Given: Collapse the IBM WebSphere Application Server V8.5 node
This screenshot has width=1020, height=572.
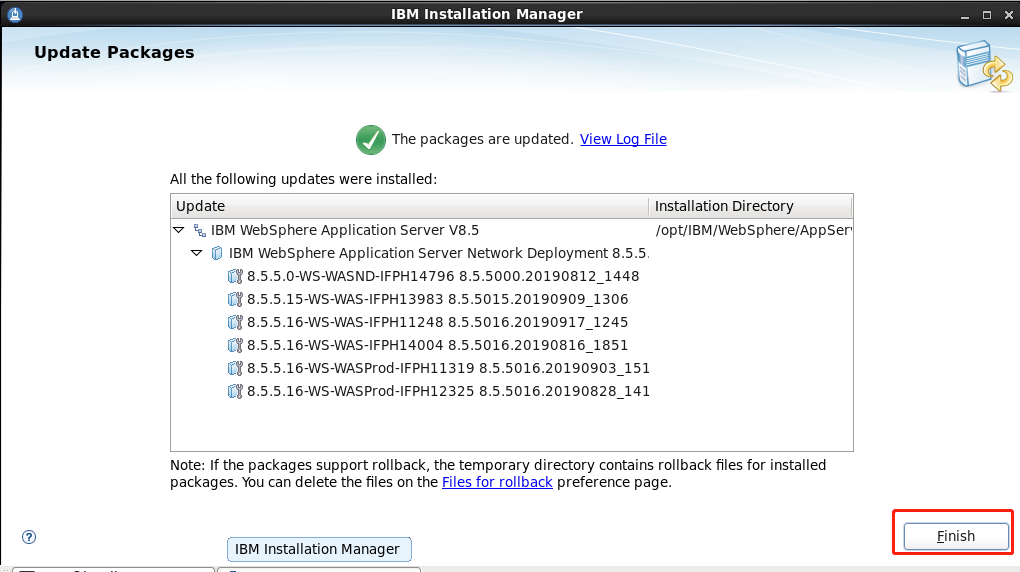Looking at the screenshot, I should [x=179, y=230].
